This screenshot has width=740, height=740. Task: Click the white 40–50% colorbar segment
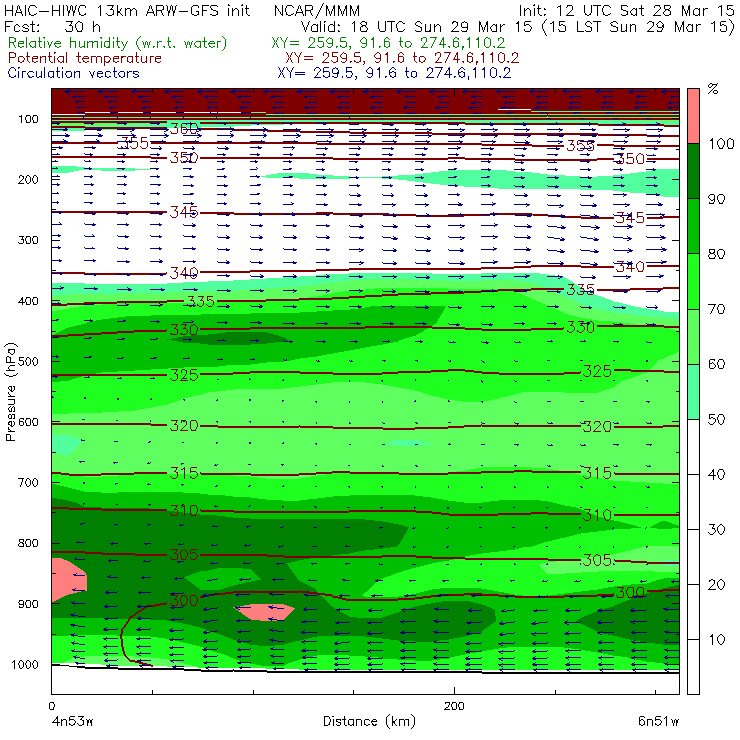click(x=693, y=446)
